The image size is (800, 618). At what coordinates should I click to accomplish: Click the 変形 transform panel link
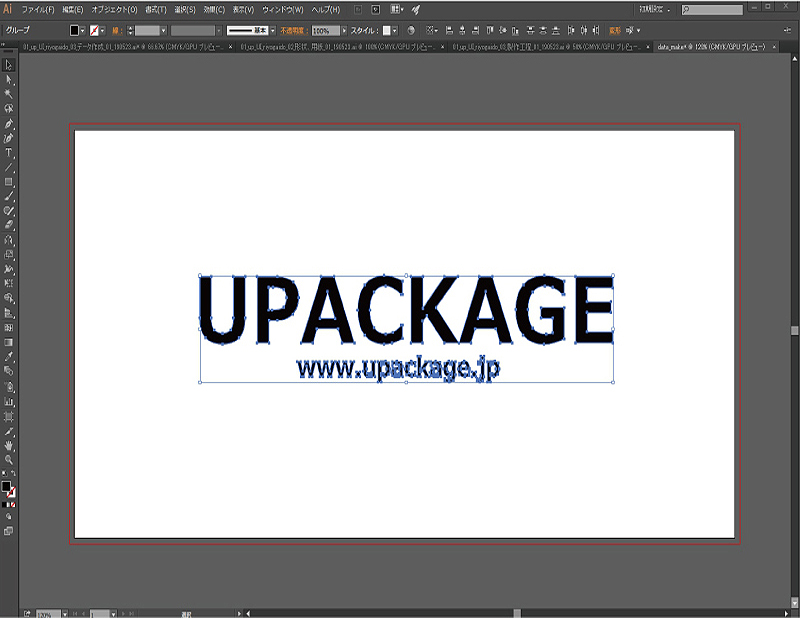point(615,31)
